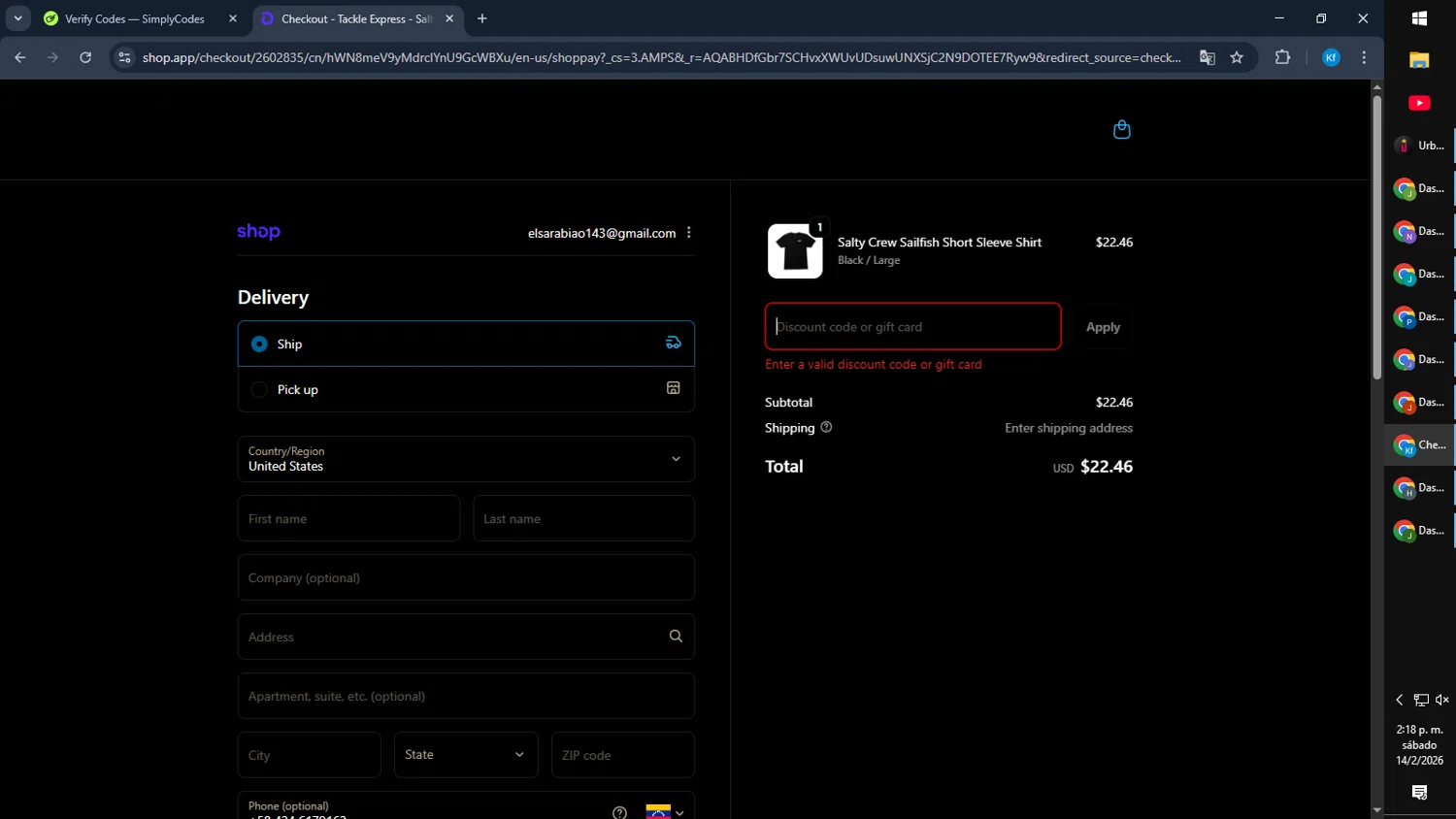Open the browser extensions puzzle icon

(x=1282, y=57)
